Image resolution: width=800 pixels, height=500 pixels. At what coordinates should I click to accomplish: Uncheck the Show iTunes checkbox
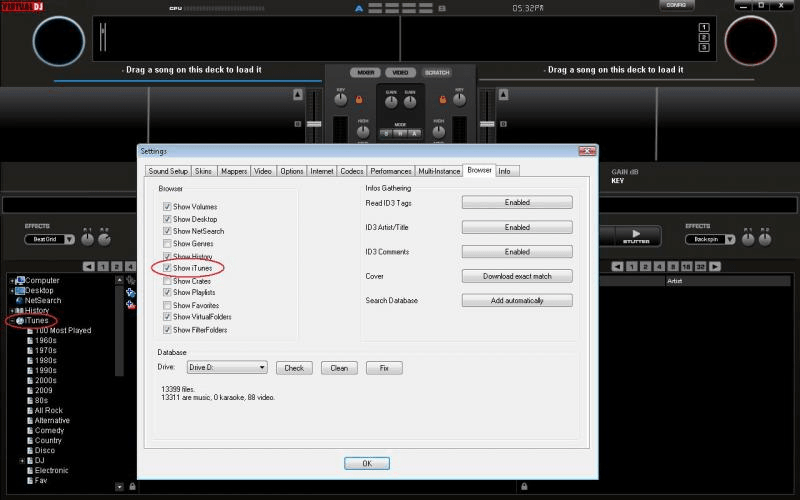point(166,268)
